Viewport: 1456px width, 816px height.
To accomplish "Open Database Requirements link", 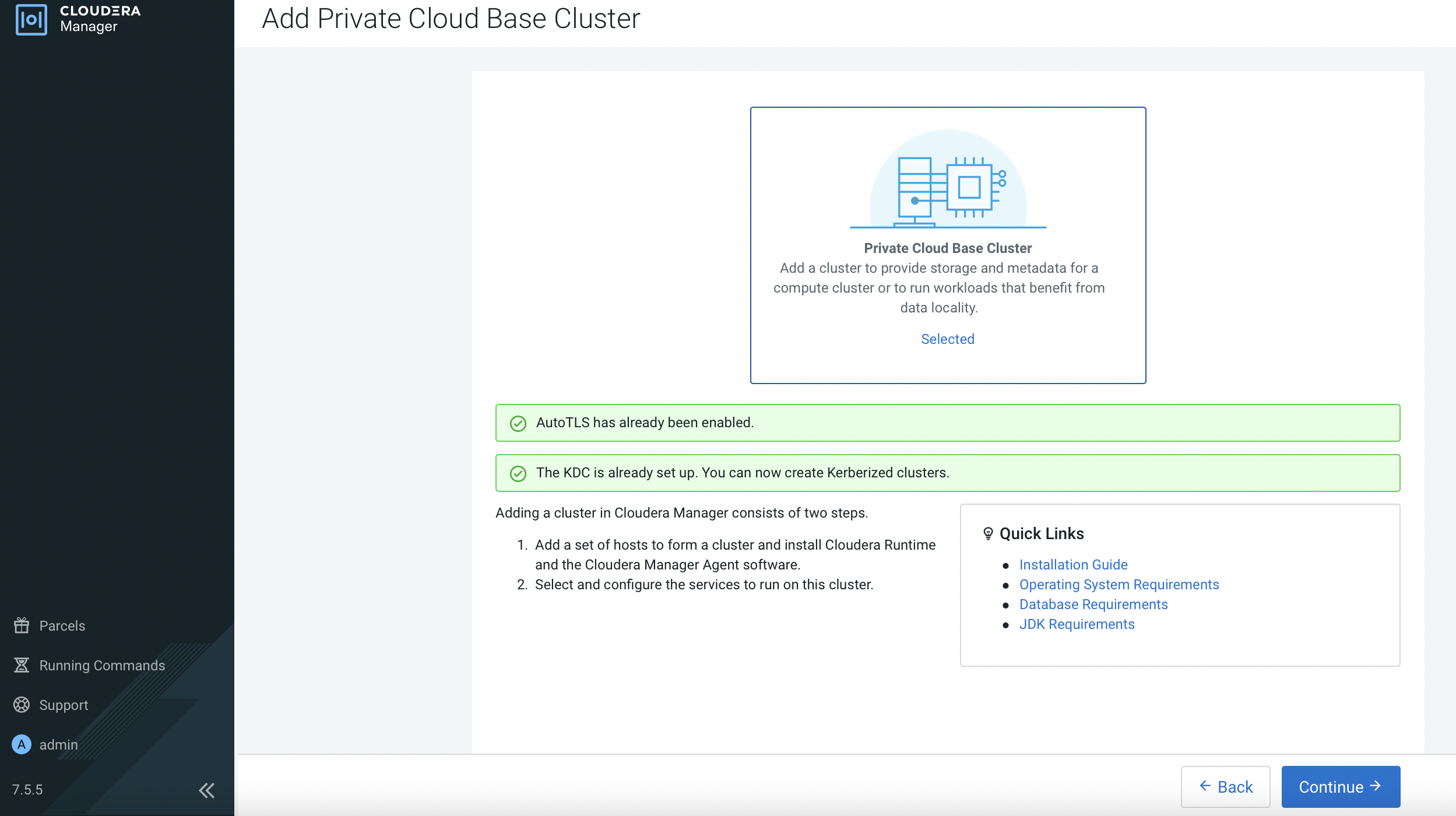I will click(x=1093, y=604).
